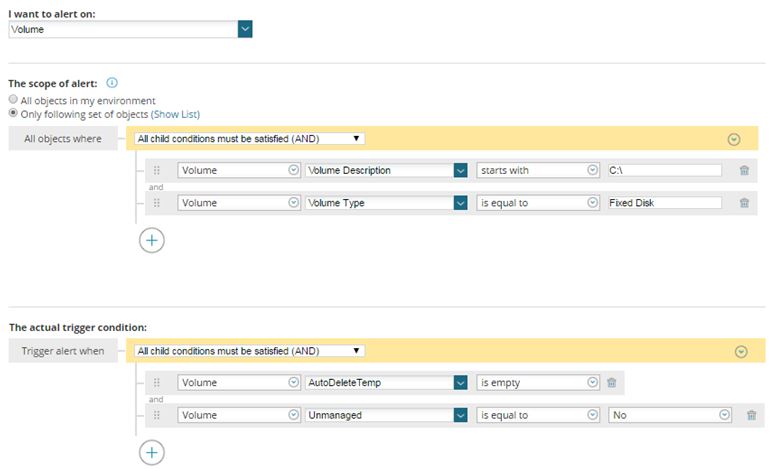773x469 pixels.
Task: Delete the Unmanaged condition row
Action: (752, 415)
